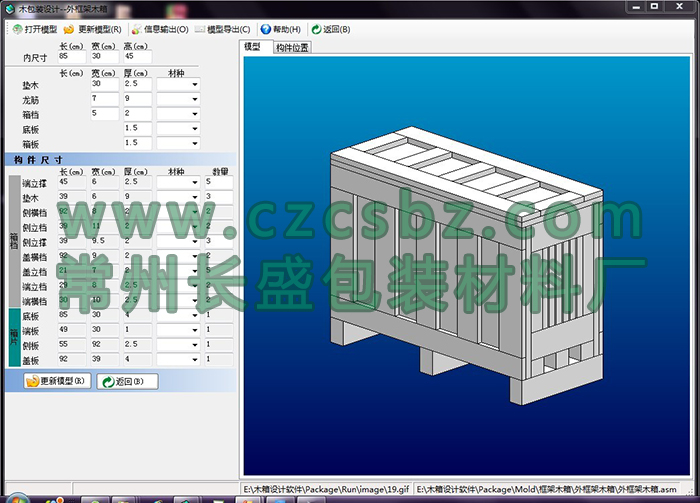The height and width of the screenshot is (503, 700).
Task: Click the status bar path ending 外框架木箱.asm
Action: [546, 489]
